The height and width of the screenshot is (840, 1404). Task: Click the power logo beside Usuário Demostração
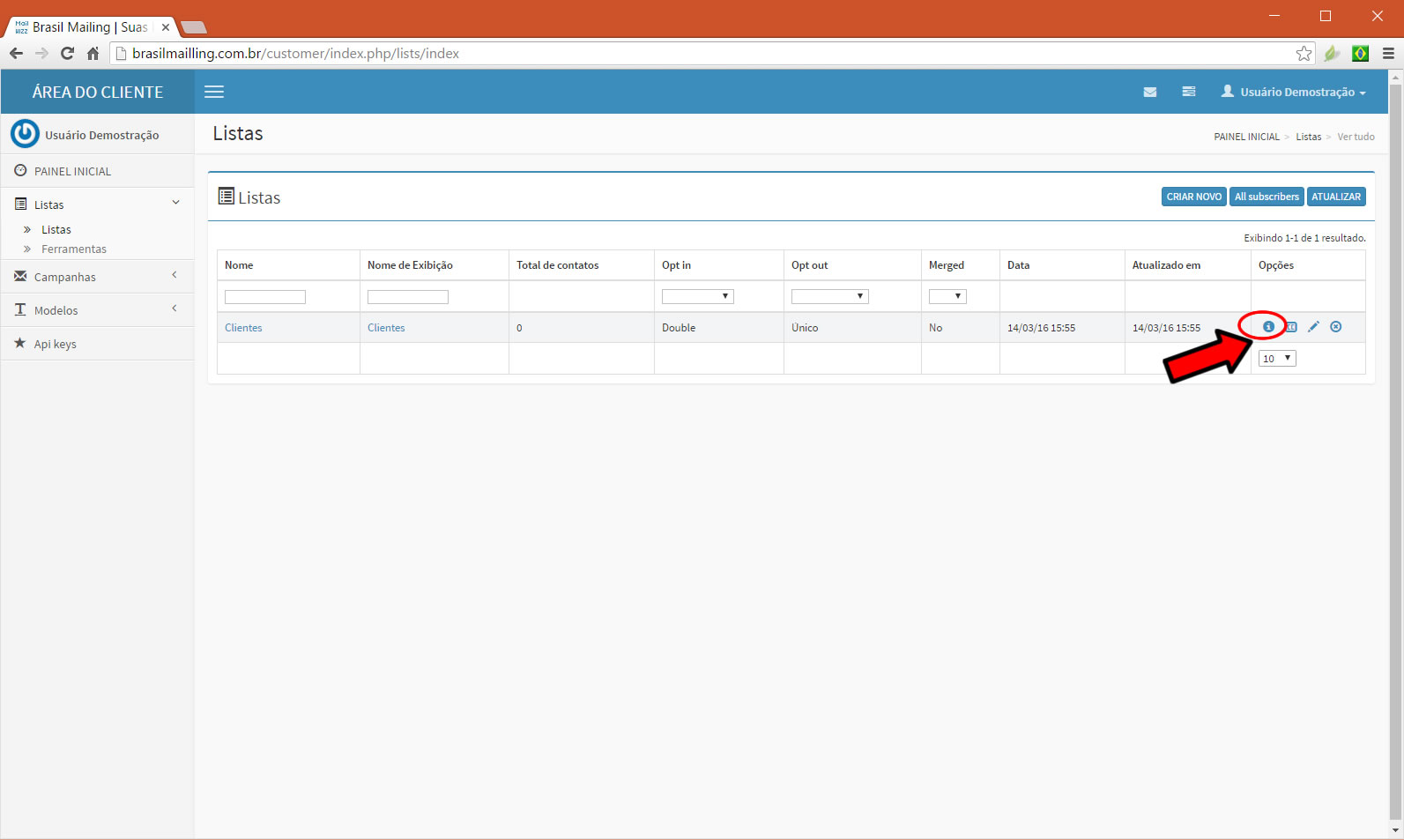tap(25, 134)
